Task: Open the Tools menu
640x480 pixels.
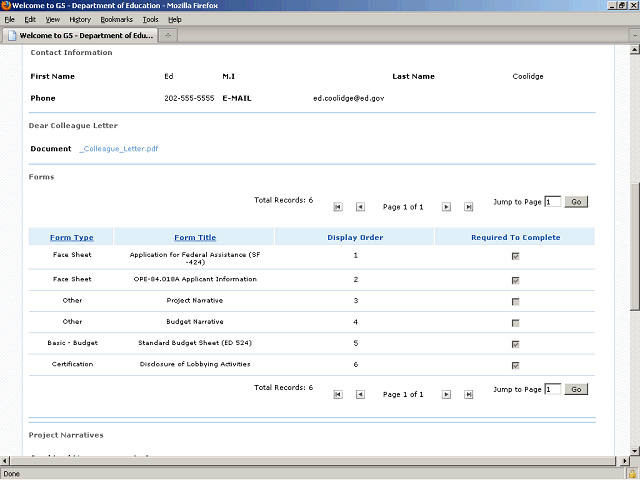Action: click(150, 19)
